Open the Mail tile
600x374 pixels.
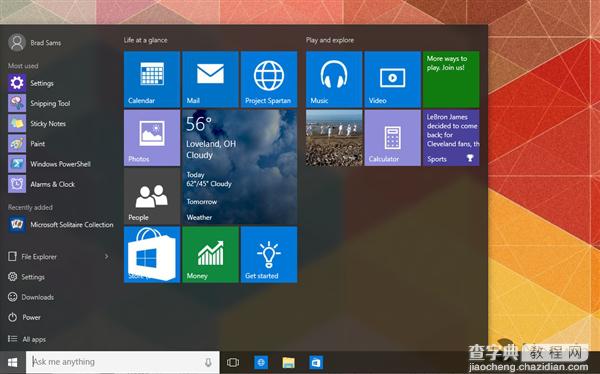point(210,79)
